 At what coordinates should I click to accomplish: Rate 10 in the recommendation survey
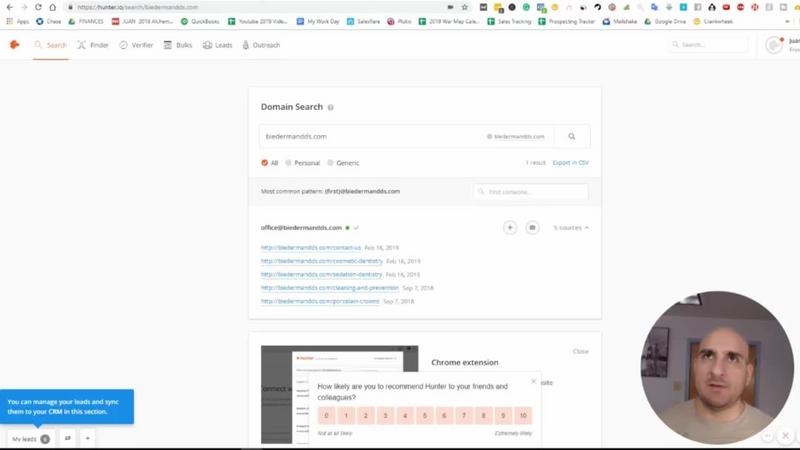coord(523,415)
